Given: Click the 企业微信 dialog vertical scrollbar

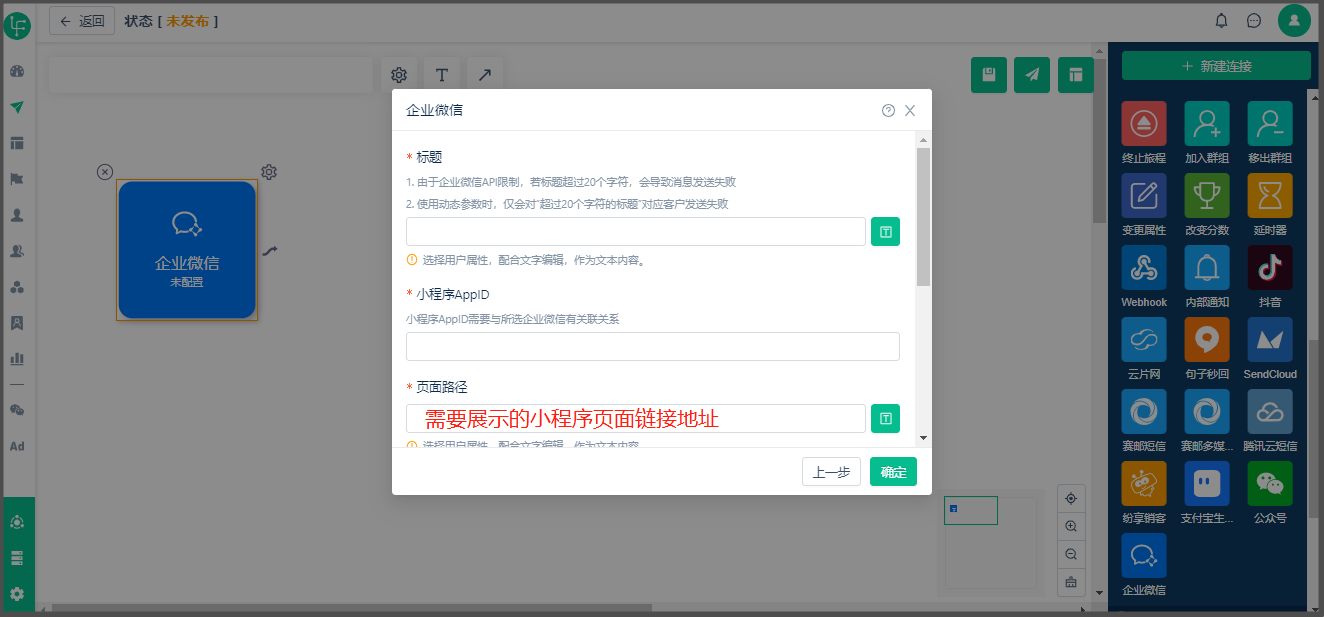Looking at the screenshot, I should point(924,216).
